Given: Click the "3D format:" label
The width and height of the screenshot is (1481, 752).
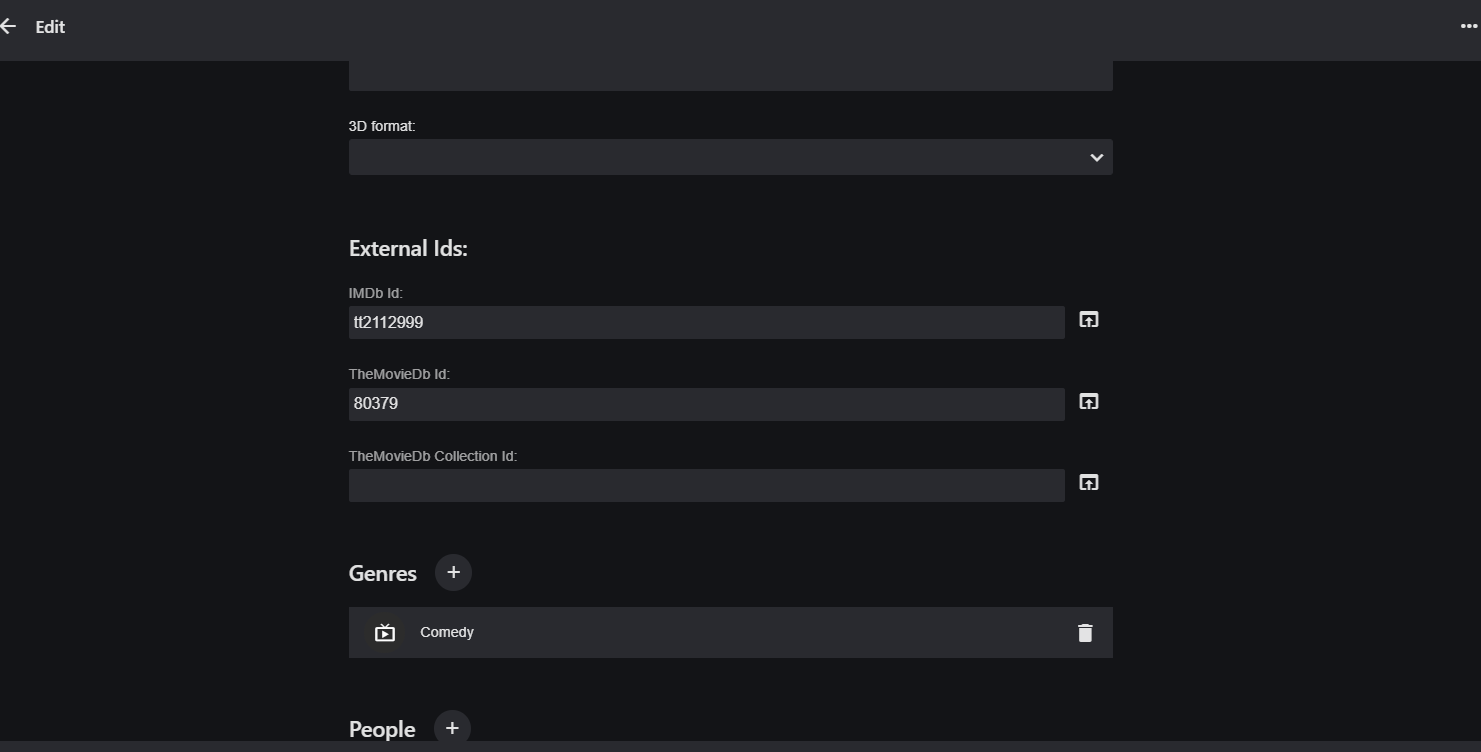Looking at the screenshot, I should click(382, 126).
